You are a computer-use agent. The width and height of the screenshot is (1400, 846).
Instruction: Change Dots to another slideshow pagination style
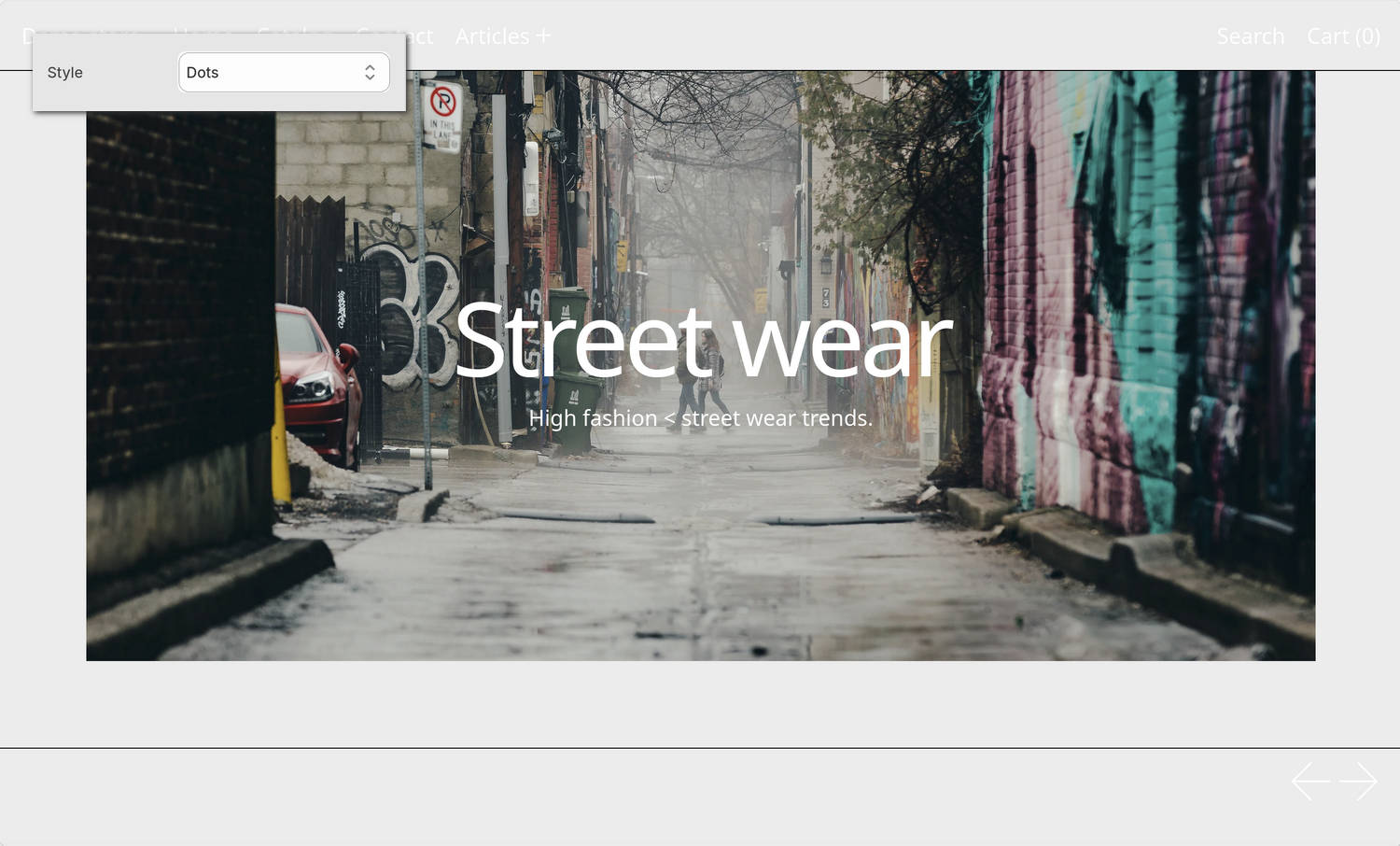[284, 72]
